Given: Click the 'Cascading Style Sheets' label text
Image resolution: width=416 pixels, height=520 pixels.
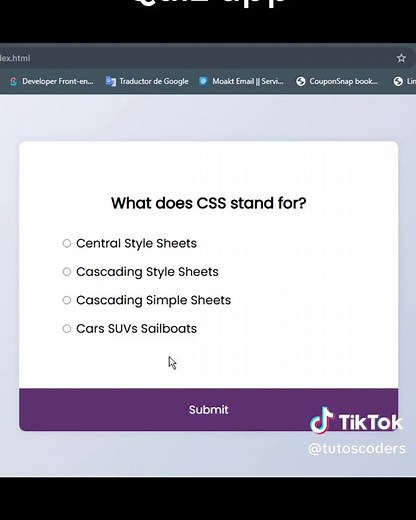Looking at the screenshot, I should pyautogui.click(x=147, y=272).
